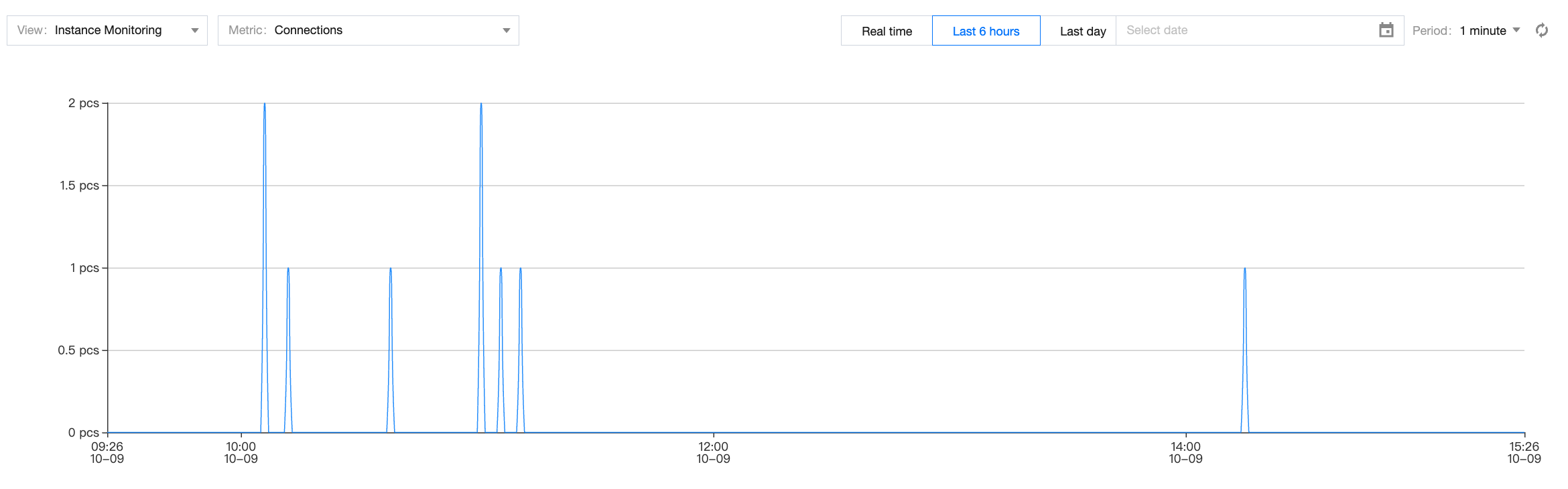Click the refresh chart icon

(x=1541, y=30)
